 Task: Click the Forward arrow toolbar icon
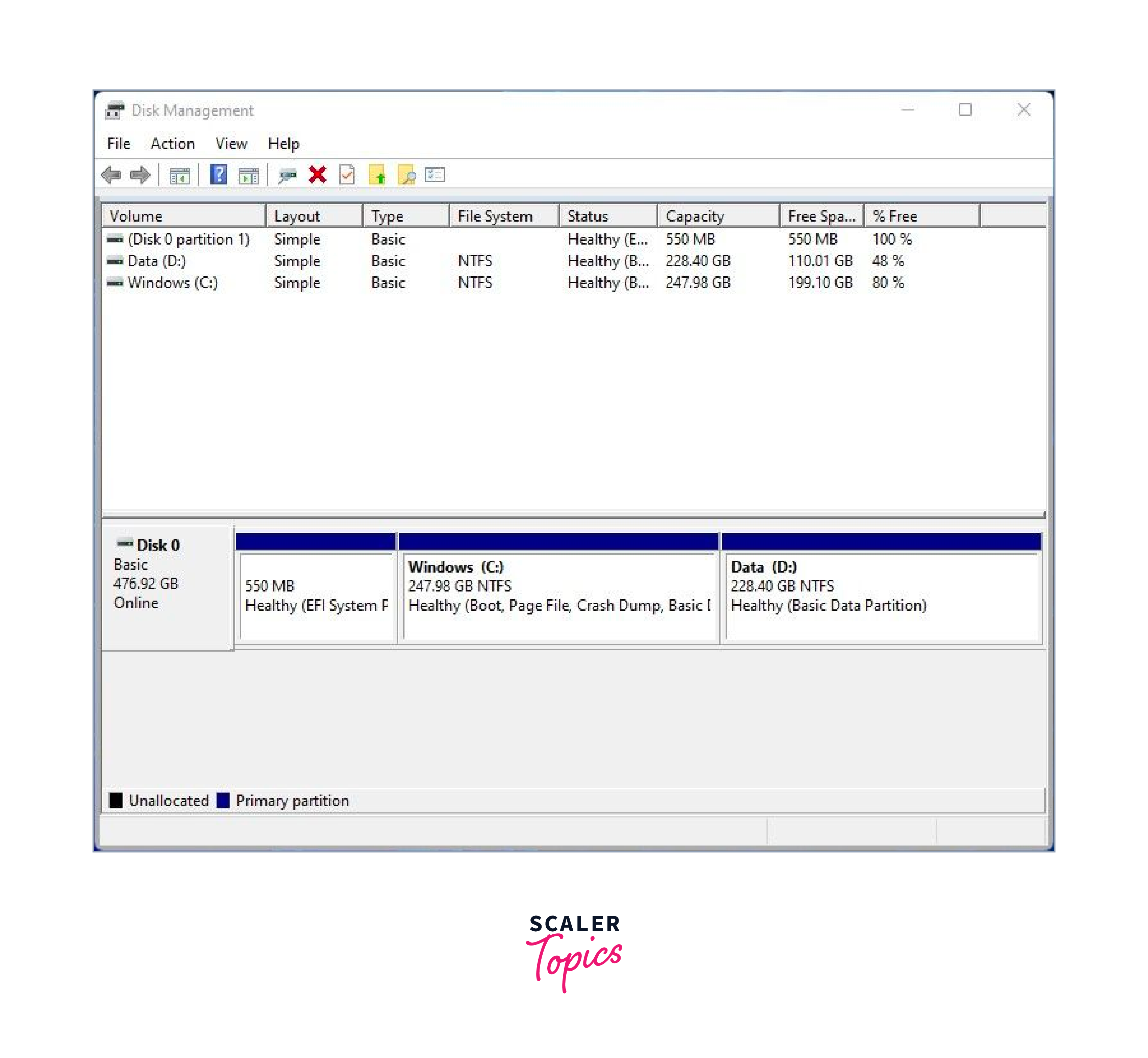pos(140,175)
